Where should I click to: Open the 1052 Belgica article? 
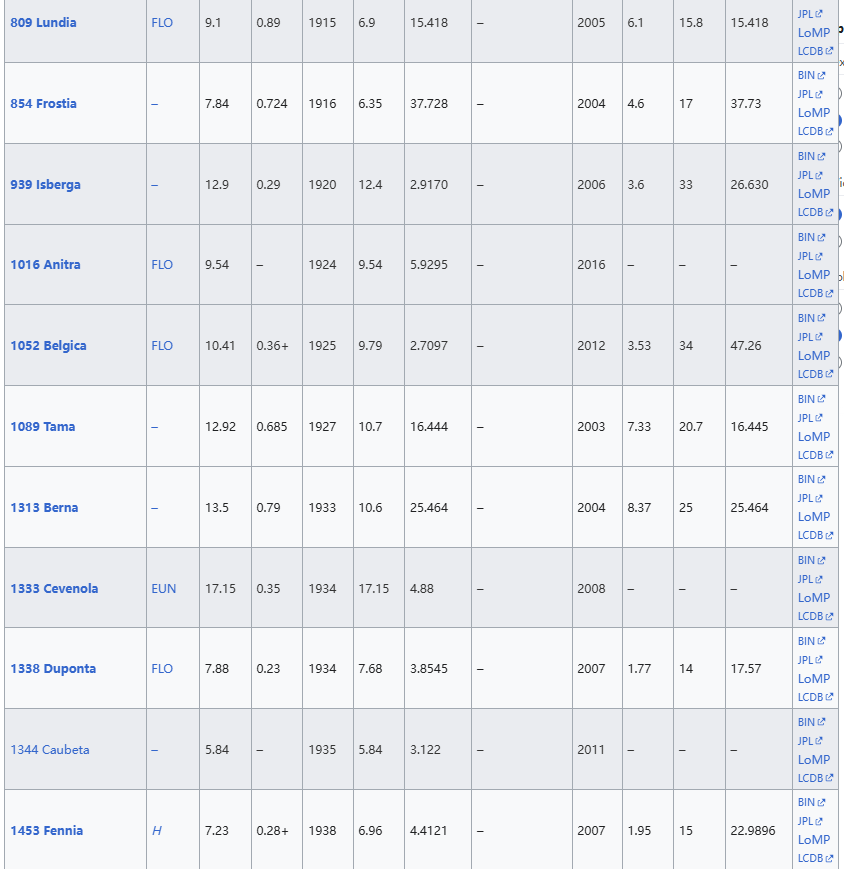48,345
